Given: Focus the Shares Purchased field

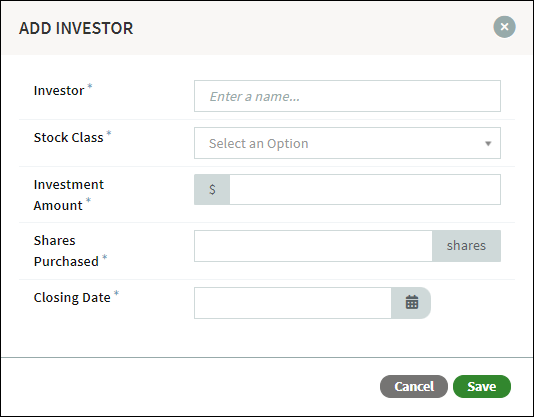Looking at the screenshot, I should click(x=313, y=246).
